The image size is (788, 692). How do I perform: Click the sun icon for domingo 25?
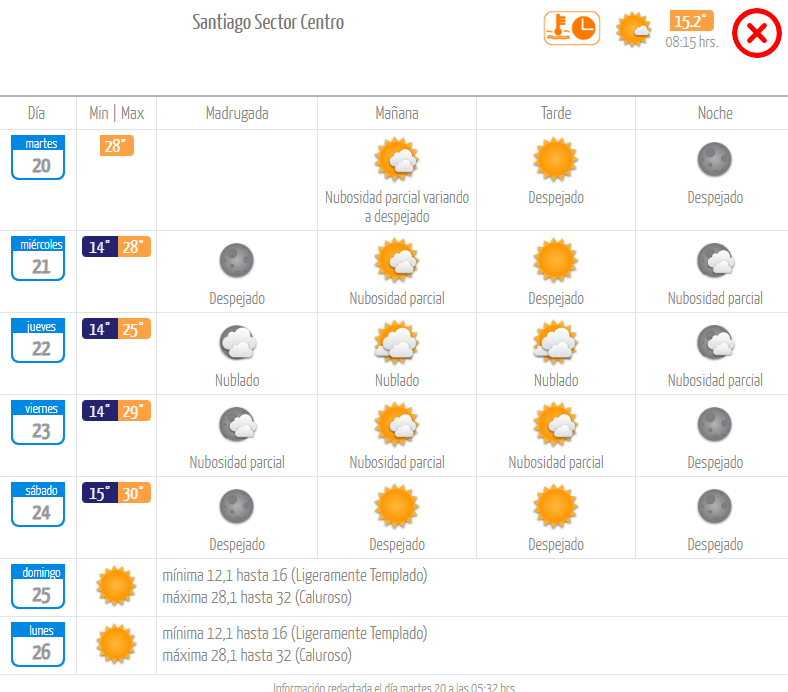point(116,586)
